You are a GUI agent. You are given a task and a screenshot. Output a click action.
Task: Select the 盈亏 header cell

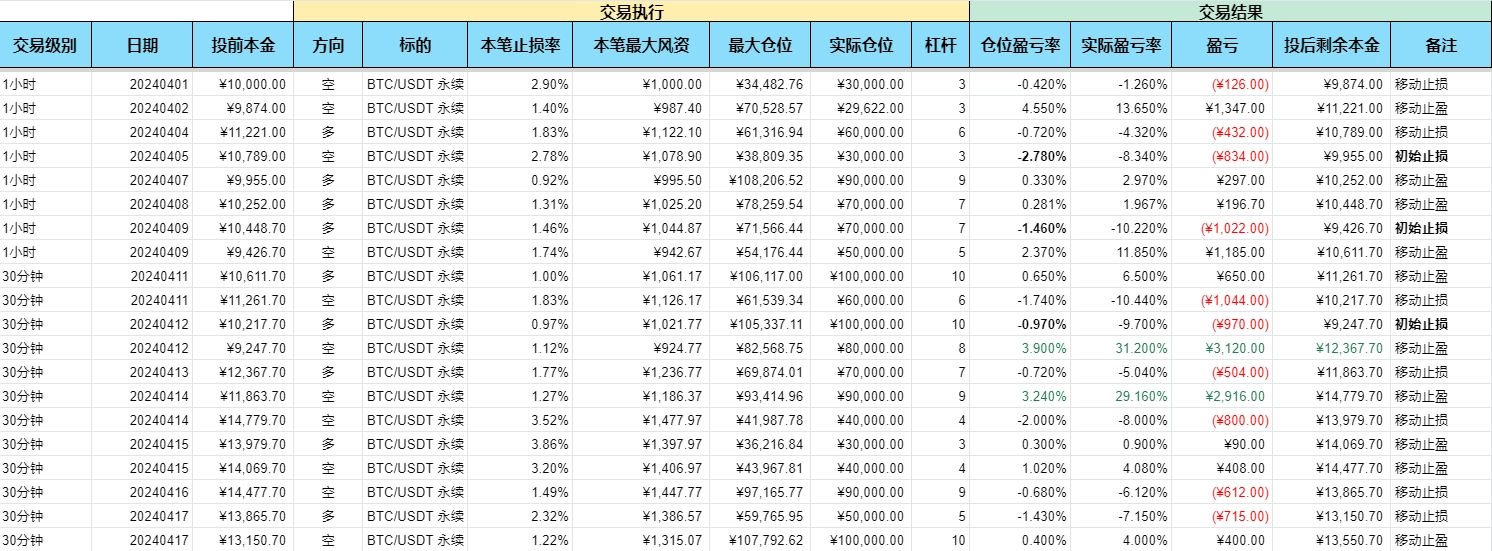coord(1223,46)
